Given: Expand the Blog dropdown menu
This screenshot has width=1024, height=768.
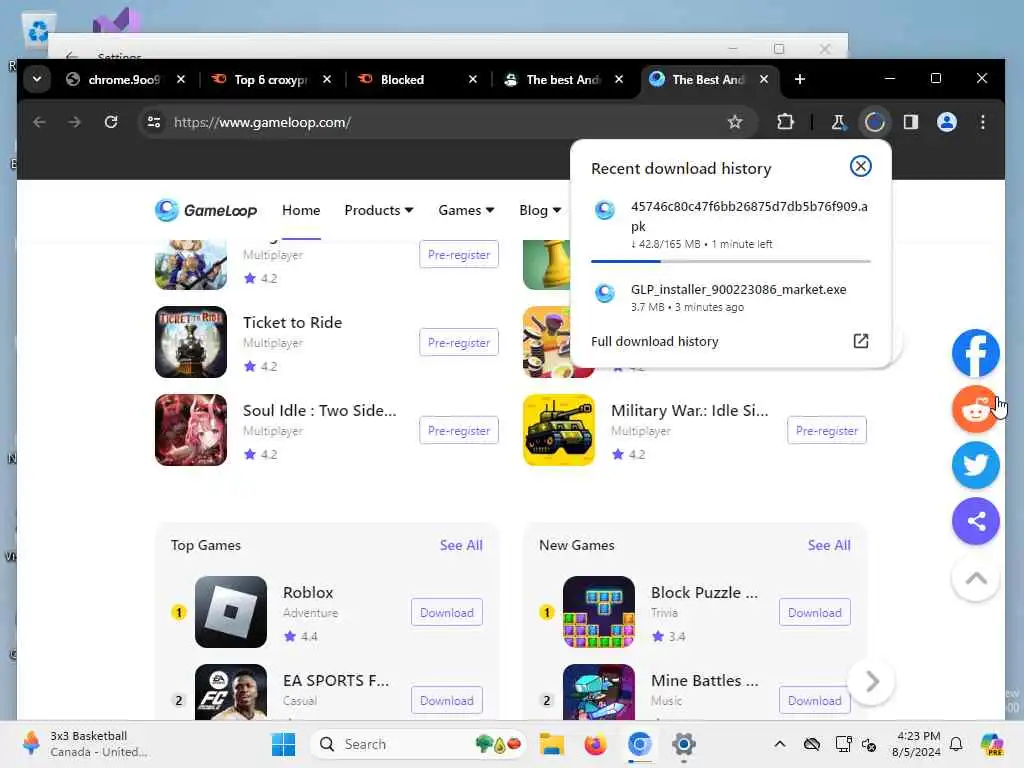Looking at the screenshot, I should pos(540,210).
